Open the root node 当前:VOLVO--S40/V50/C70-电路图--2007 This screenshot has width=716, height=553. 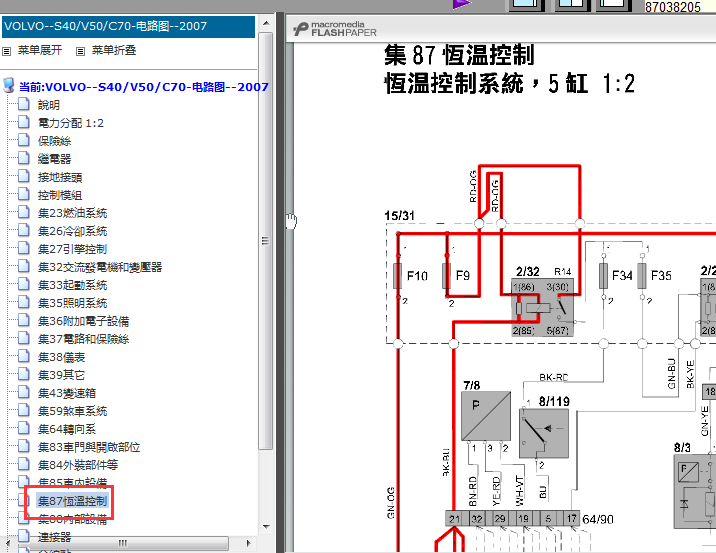tap(143, 87)
